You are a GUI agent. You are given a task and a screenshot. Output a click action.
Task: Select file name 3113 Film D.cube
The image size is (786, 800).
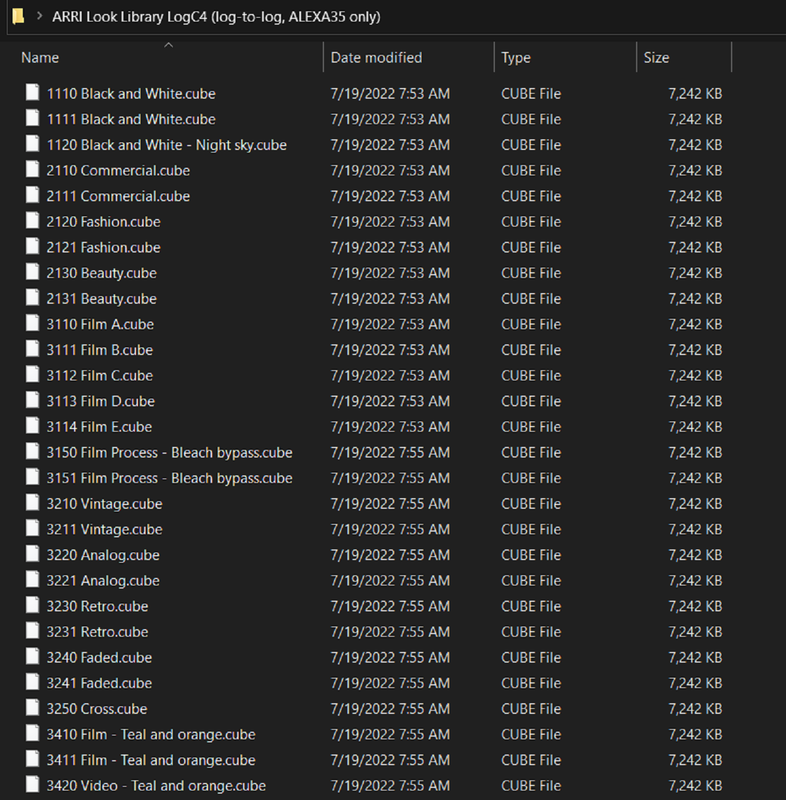[x=100, y=402]
